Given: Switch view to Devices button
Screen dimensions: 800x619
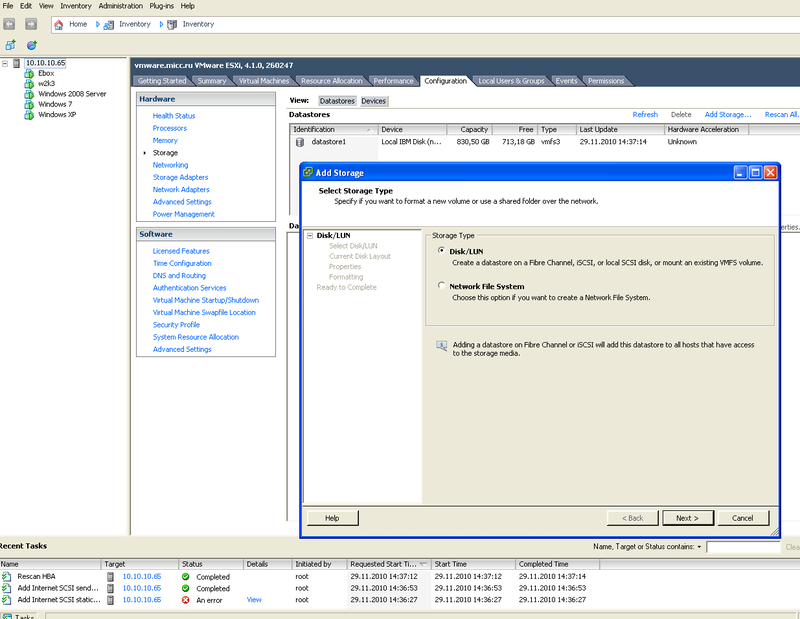Looking at the screenshot, I should tap(373, 101).
